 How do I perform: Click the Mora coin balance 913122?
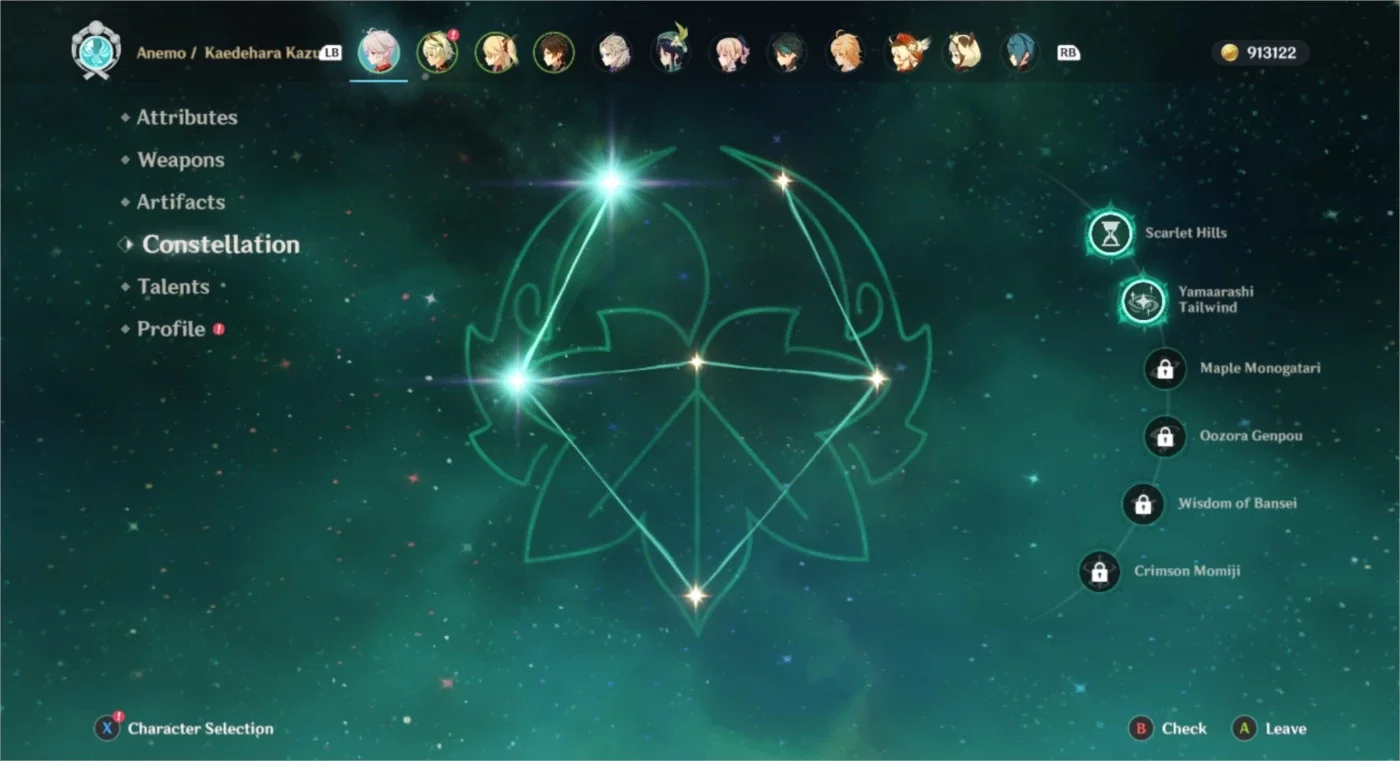(x=1260, y=53)
